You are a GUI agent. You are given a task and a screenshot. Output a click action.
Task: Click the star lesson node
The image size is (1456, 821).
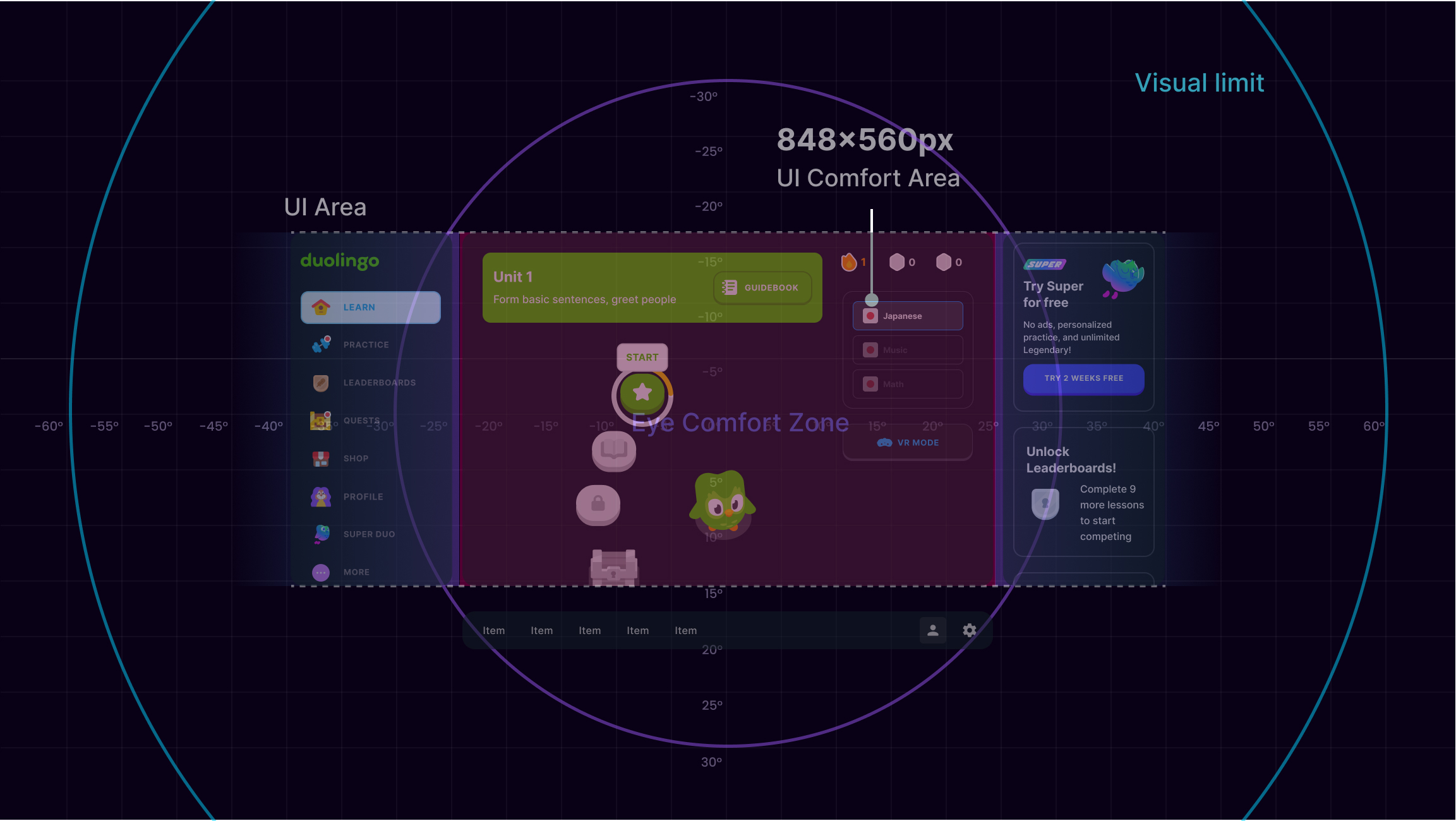(x=642, y=393)
